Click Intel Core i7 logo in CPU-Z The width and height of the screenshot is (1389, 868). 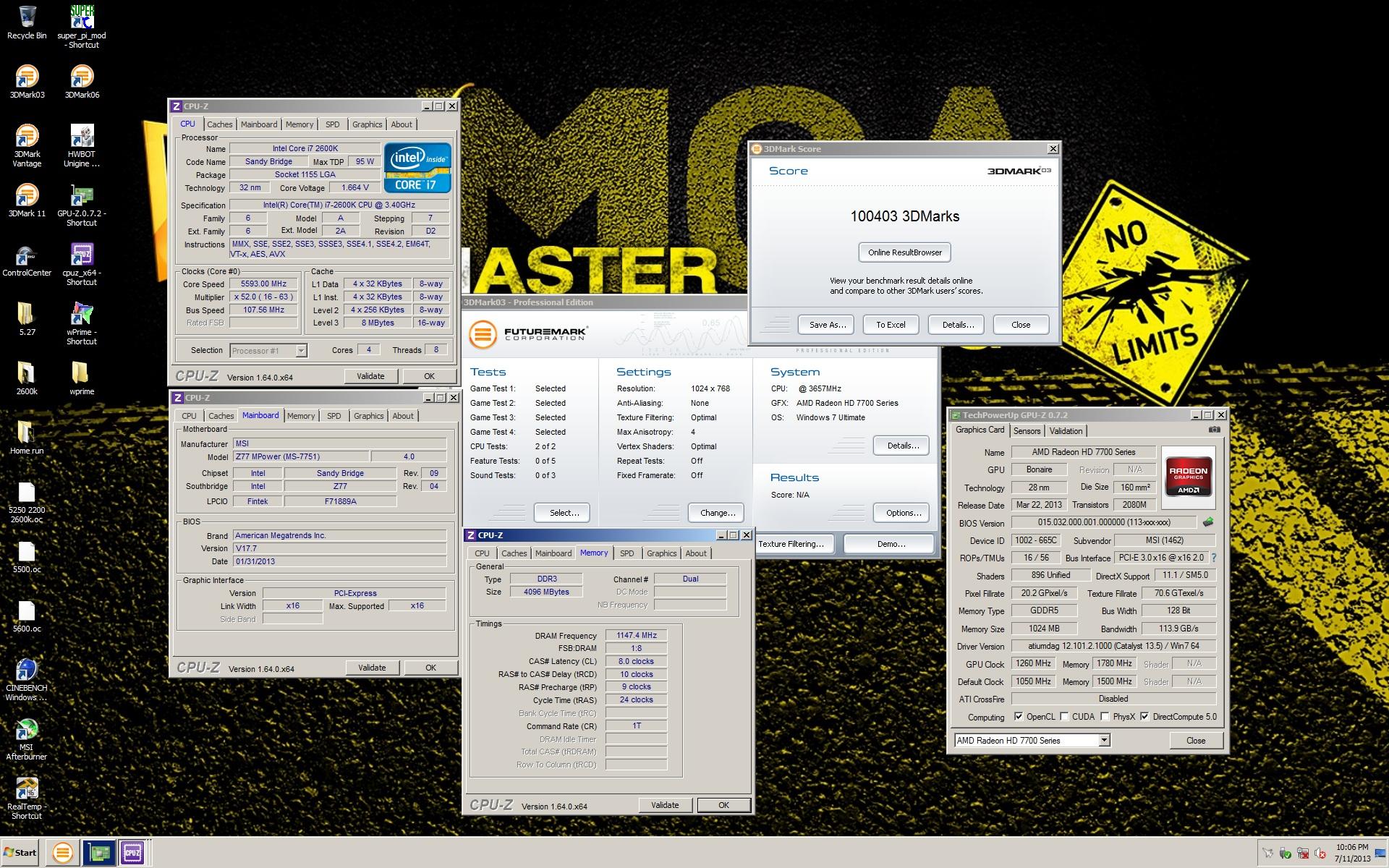(x=417, y=167)
